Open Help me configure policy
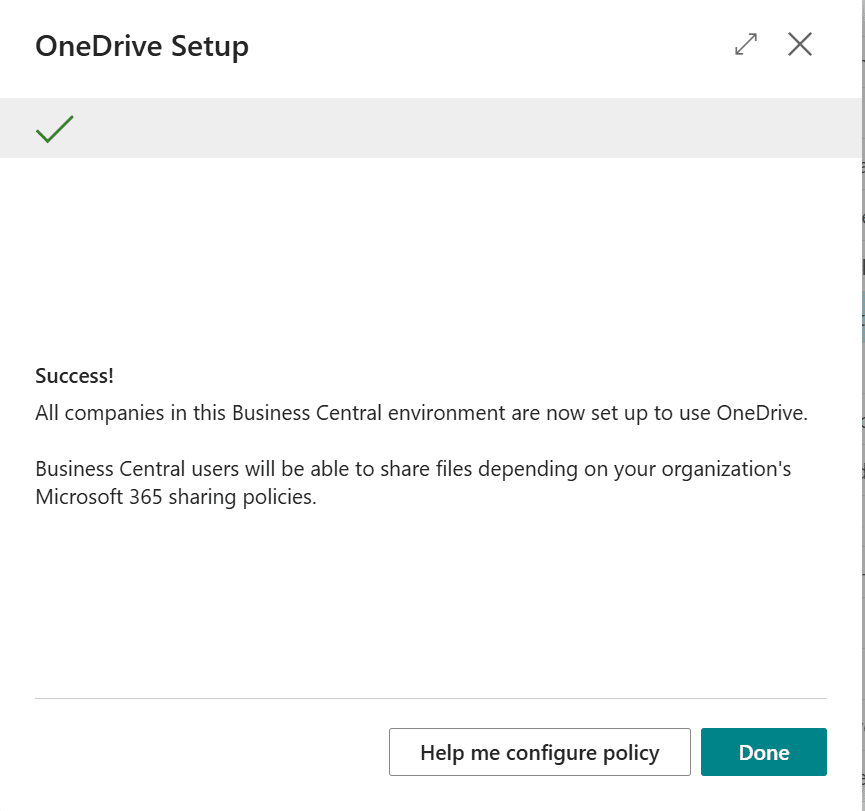The image size is (865, 811). click(539, 752)
